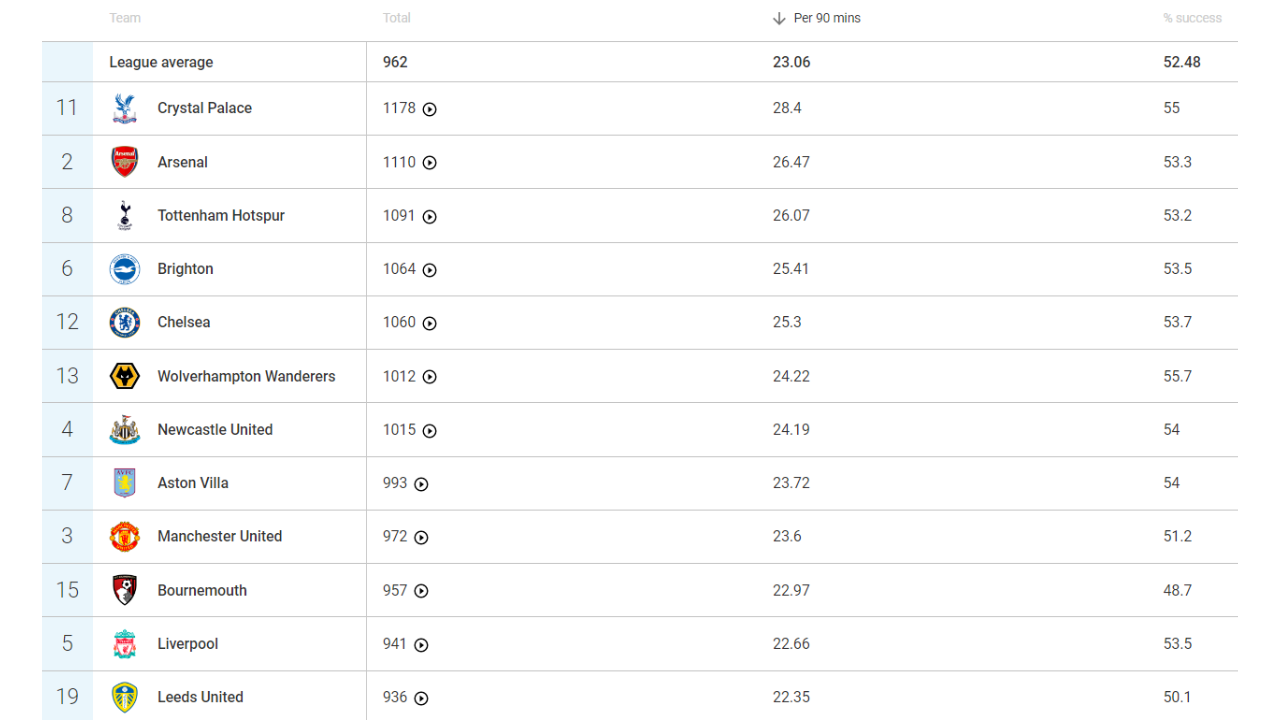Click the Chelsea club badge
Image resolution: width=1280 pixels, height=720 pixels.
125,322
